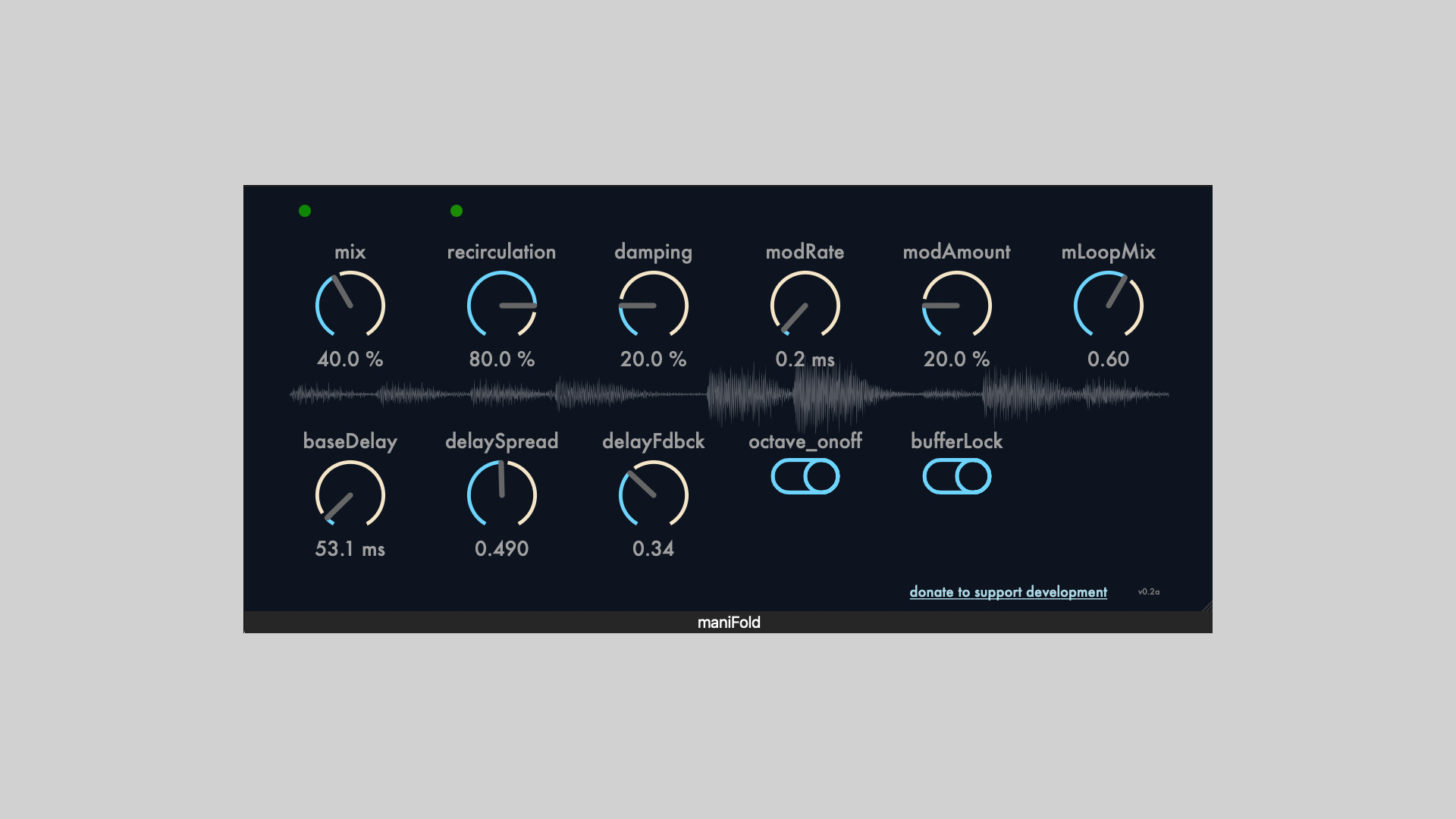Toggle the bufferLock switch
Screen dimensions: 1456x819
(x=957, y=476)
